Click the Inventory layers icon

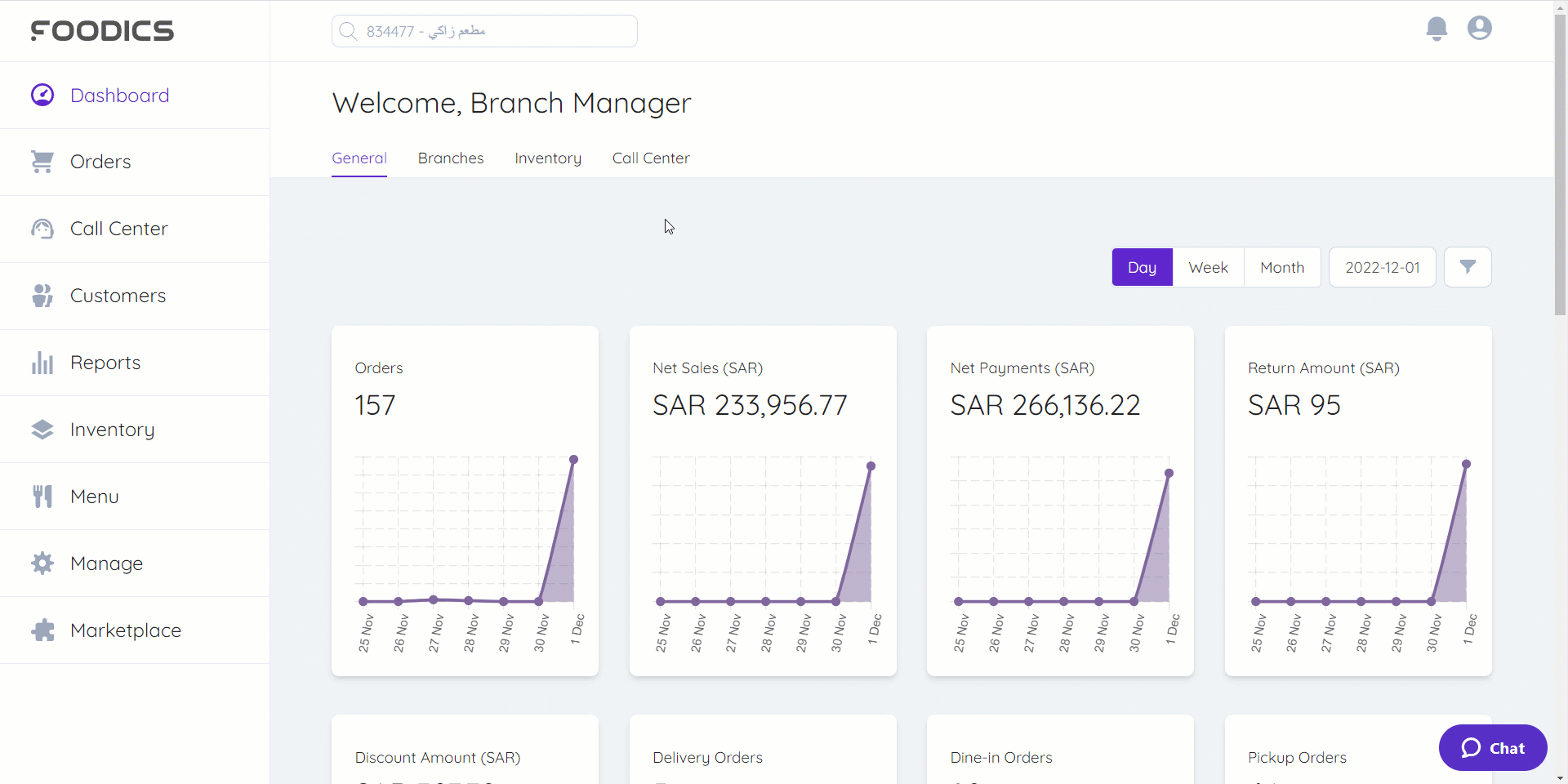click(42, 430)
